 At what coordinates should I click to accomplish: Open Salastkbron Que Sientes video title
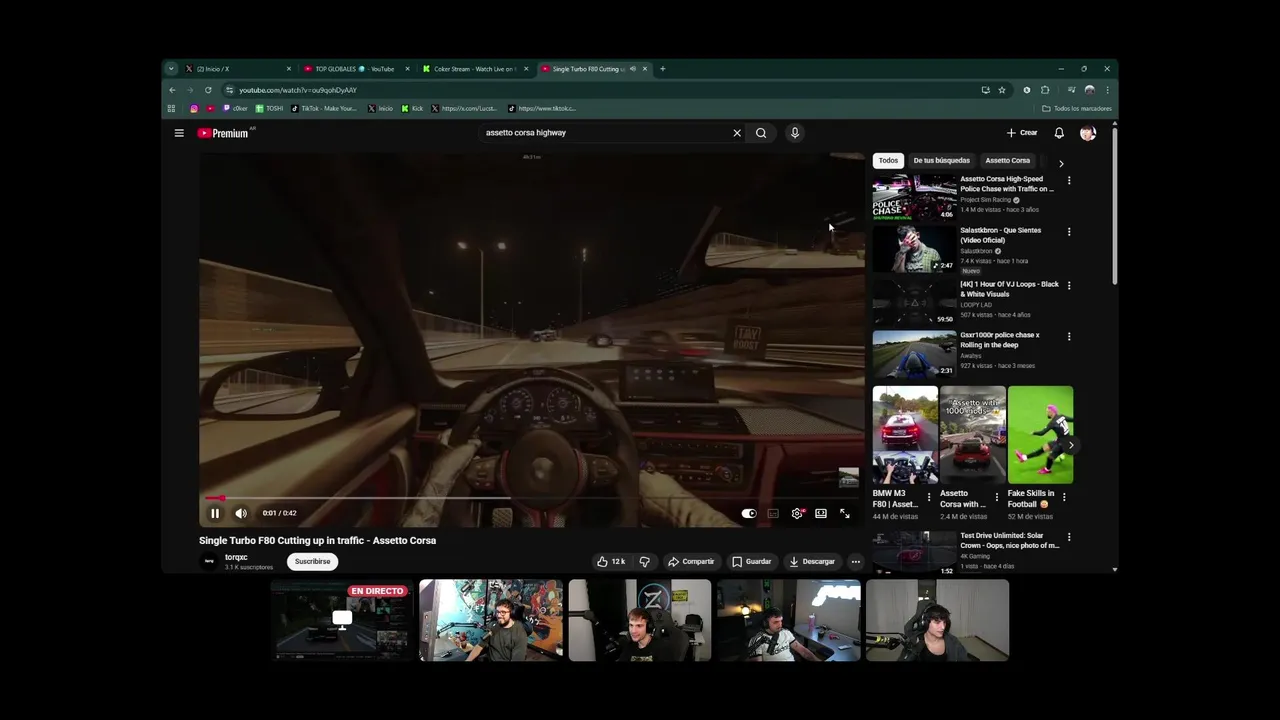pos(1000,235)
